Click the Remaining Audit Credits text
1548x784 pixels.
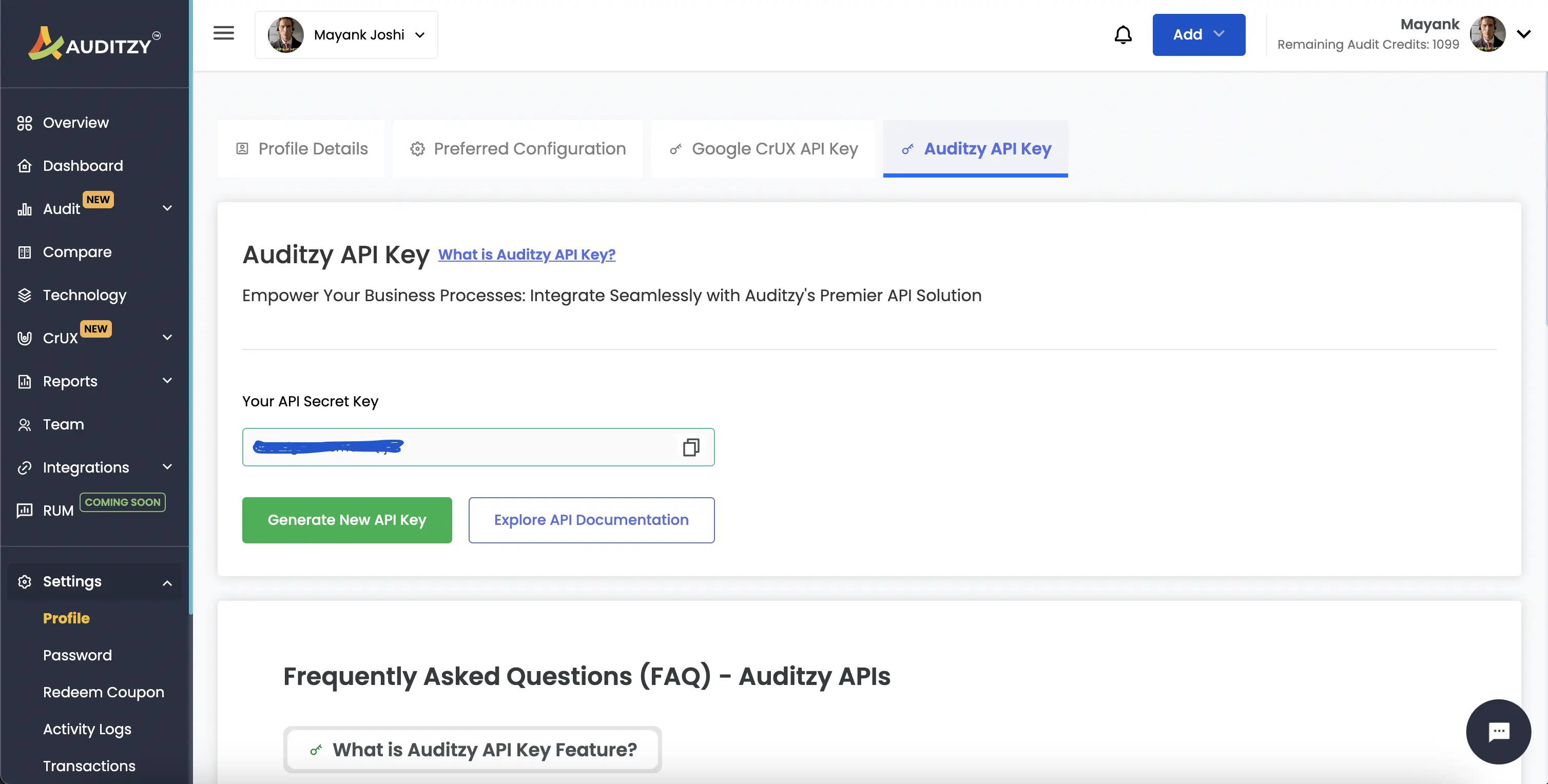(x=1368, y=45)
